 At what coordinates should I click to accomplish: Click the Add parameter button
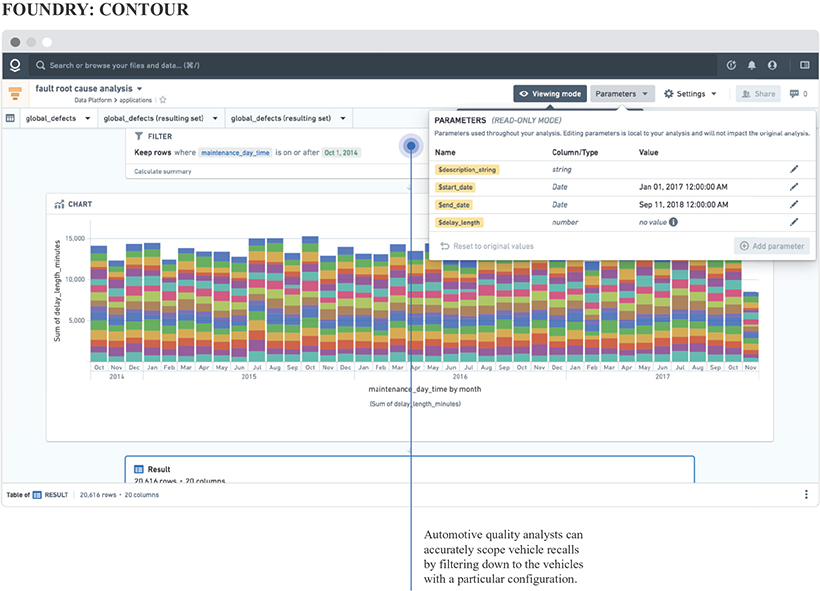(x=771, y=246)
